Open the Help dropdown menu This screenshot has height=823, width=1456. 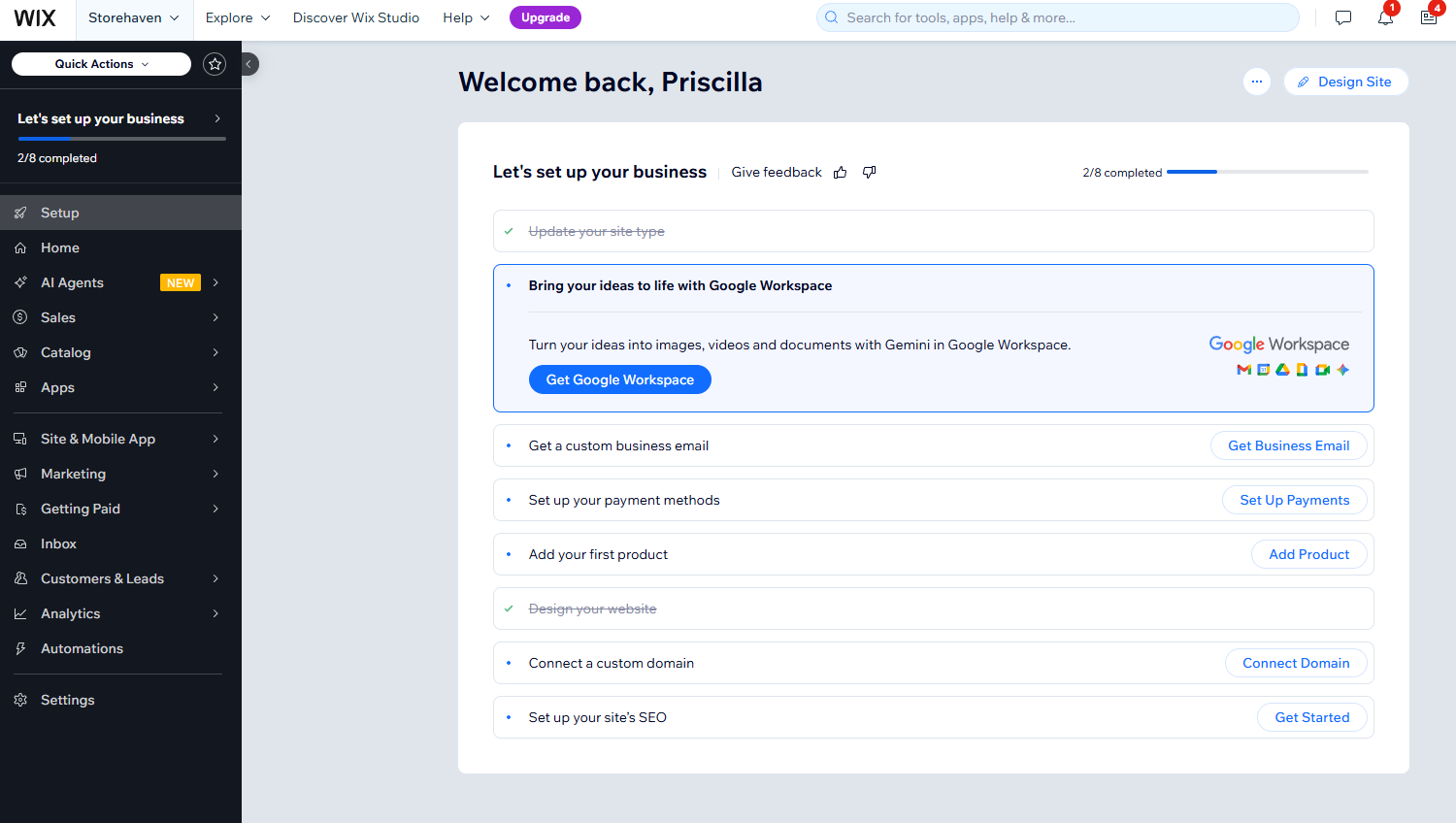[466, 17]
